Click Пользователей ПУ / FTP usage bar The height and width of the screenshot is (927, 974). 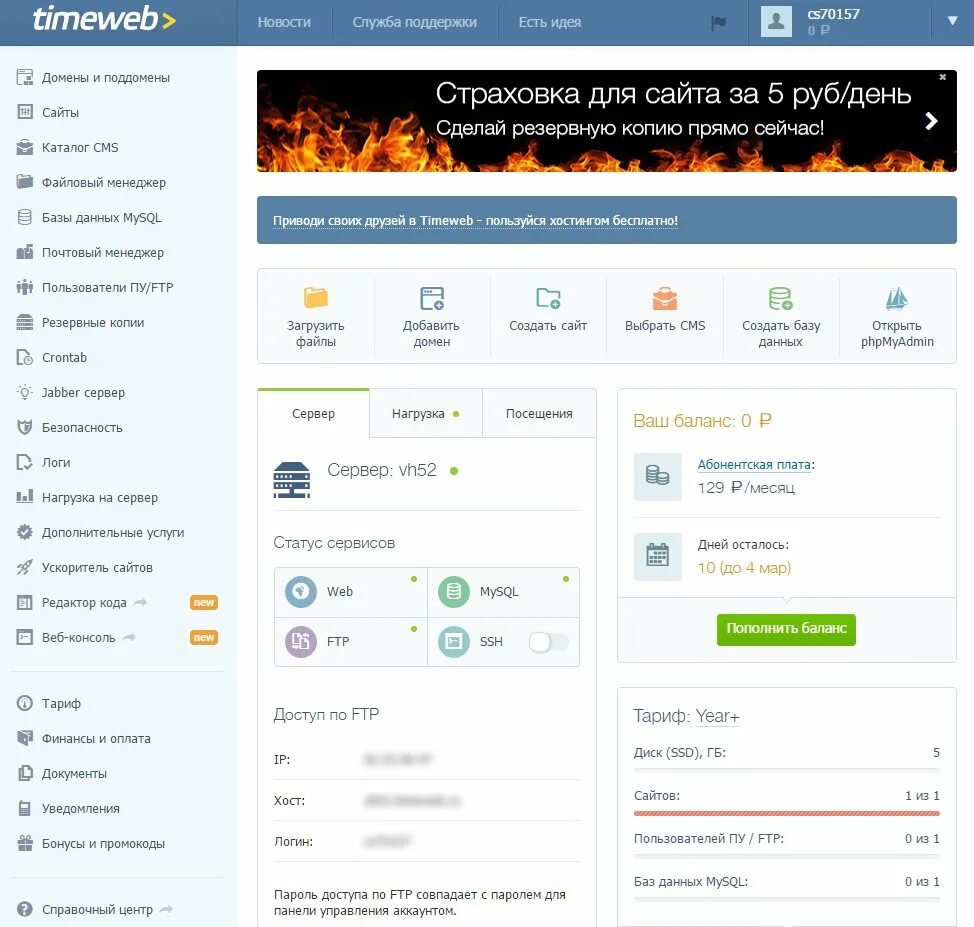(x=786, y=856)
